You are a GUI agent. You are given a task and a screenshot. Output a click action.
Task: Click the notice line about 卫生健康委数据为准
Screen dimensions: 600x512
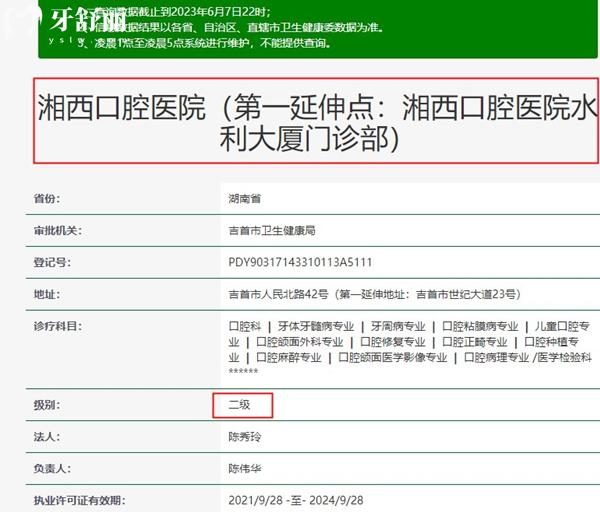tap(237, 28)
